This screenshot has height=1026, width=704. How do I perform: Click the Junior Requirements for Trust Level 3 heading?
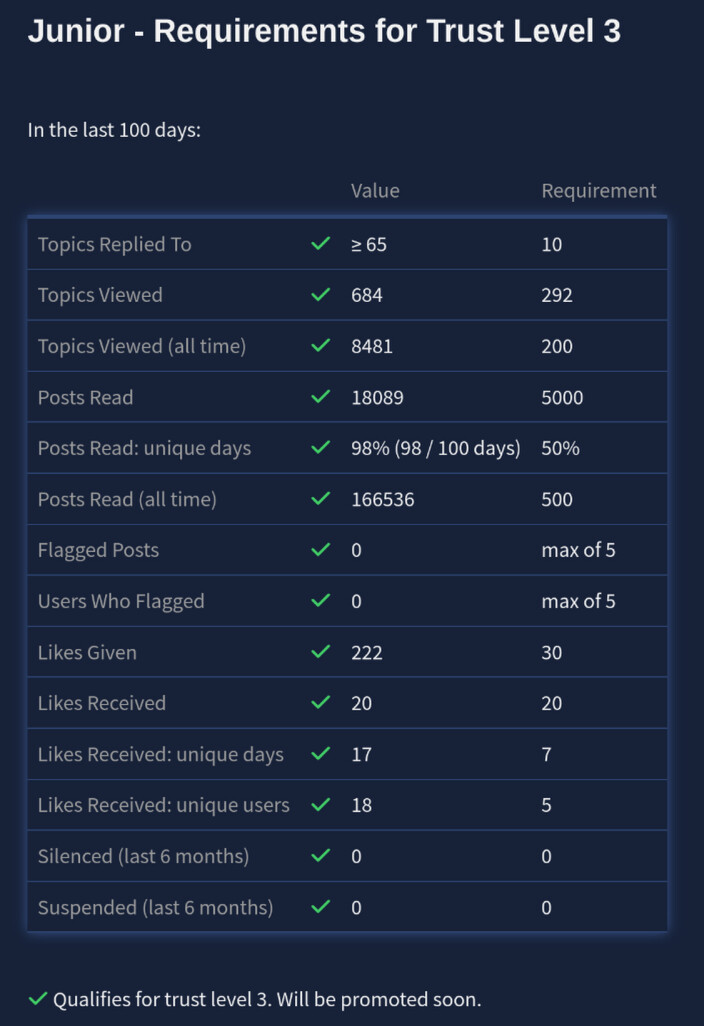click(x=324, y=31)
